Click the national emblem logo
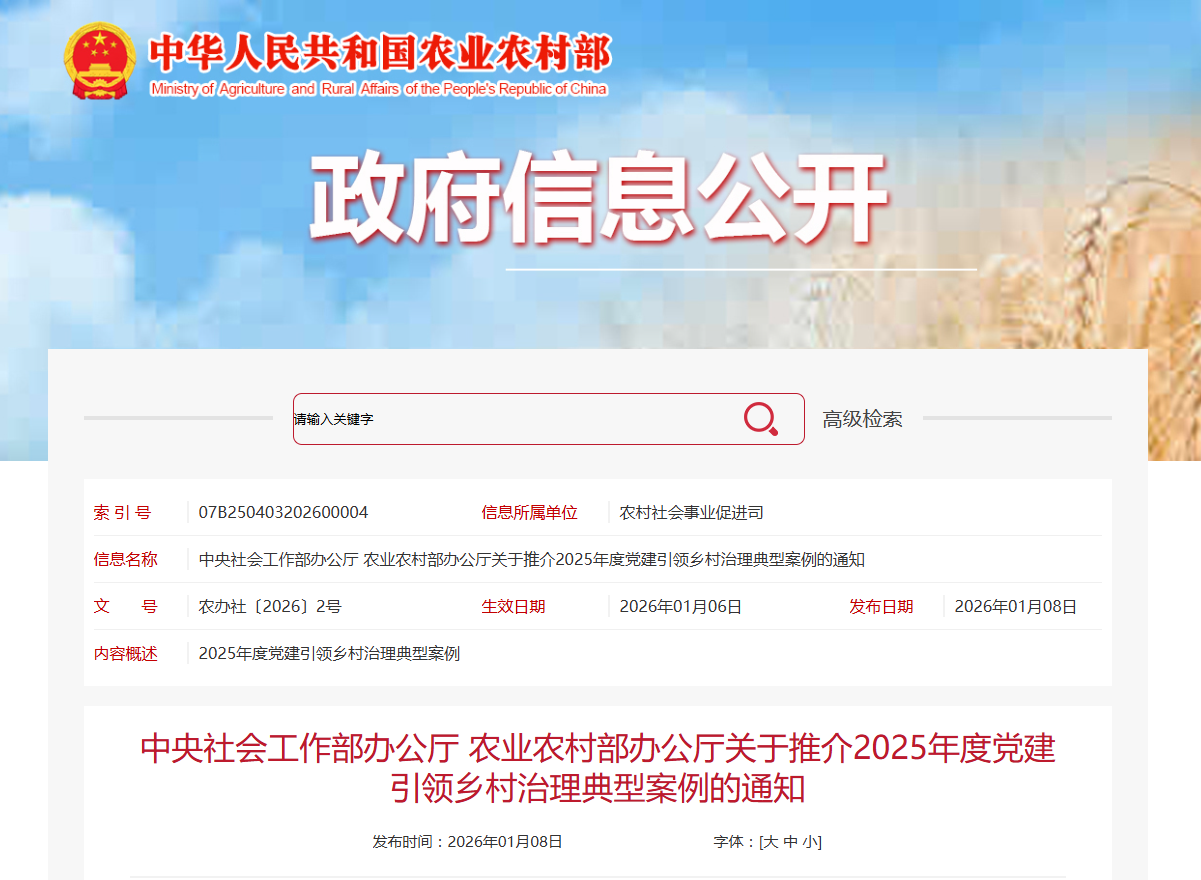The image size is (1201, 880). coord(99,61)
